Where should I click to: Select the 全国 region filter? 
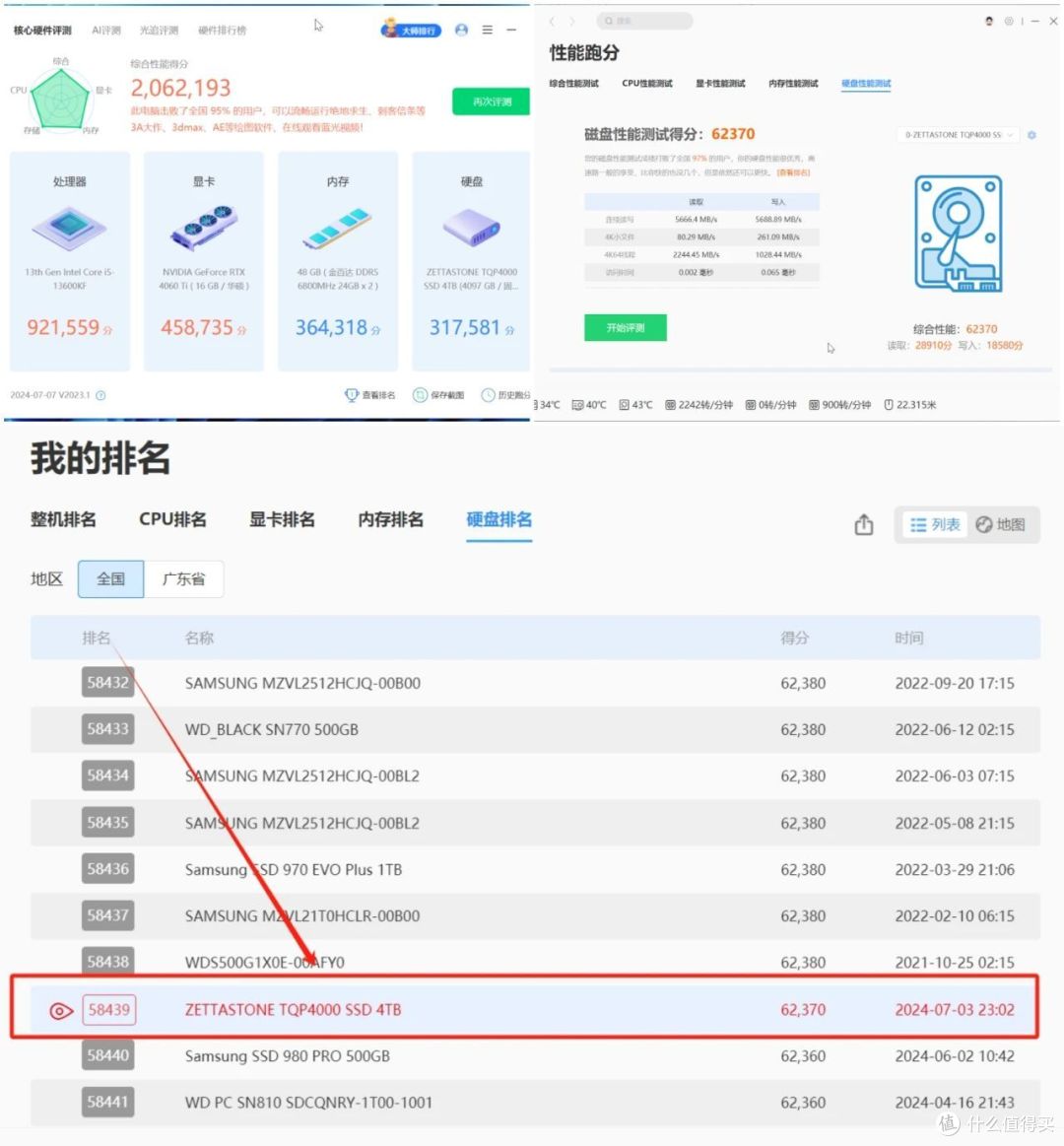[x=111, y=578]
